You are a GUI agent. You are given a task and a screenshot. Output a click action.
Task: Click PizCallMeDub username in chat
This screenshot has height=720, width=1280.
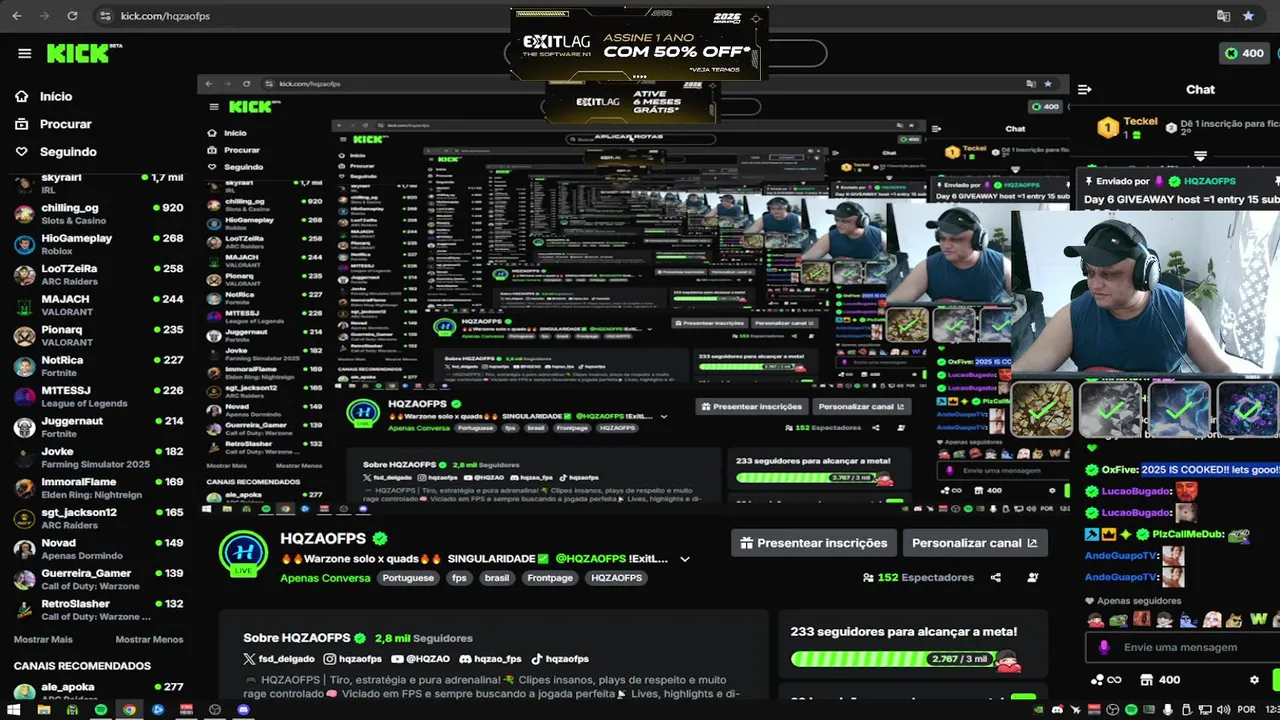tap(1187, 535)
